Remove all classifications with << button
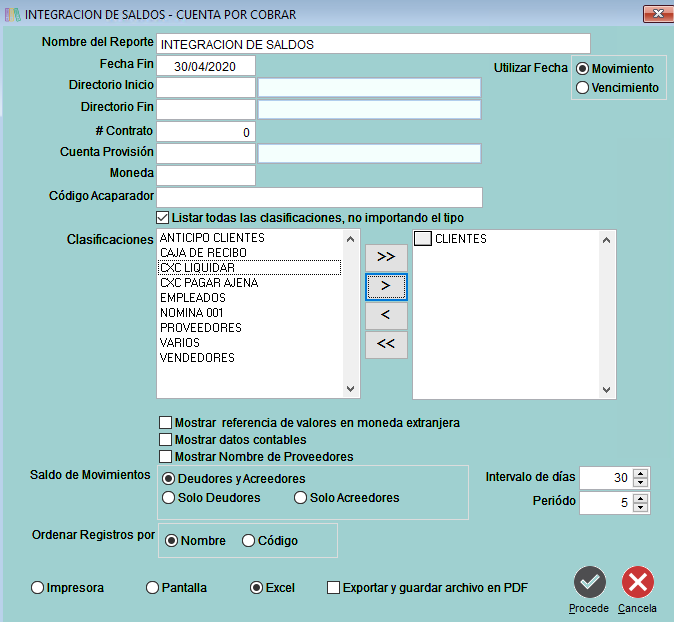Screen dimensions: 674x622 click(x=386, y=345)
